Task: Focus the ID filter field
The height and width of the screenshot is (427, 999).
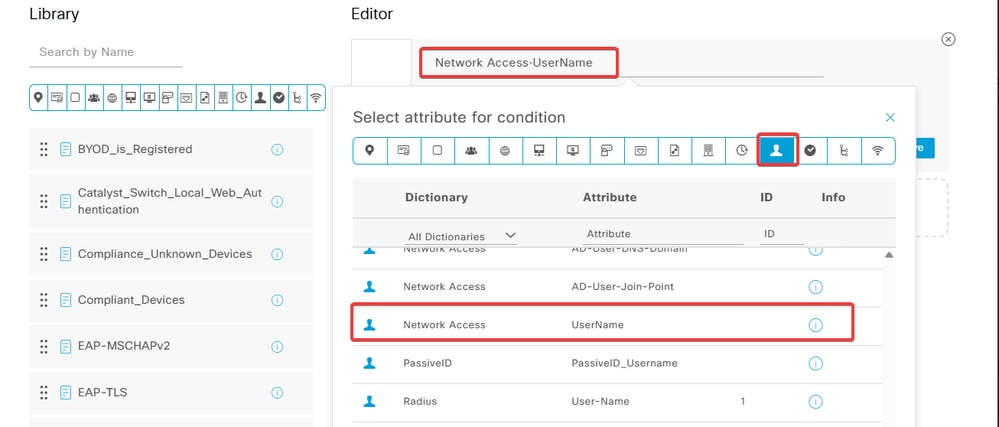Action: point(782,235)
